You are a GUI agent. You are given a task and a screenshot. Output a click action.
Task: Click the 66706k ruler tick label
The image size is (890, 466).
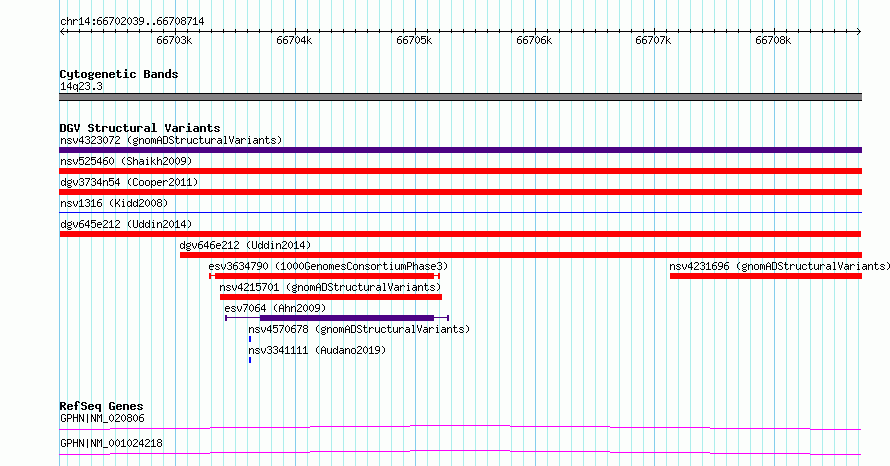click(x=534, y=40)
